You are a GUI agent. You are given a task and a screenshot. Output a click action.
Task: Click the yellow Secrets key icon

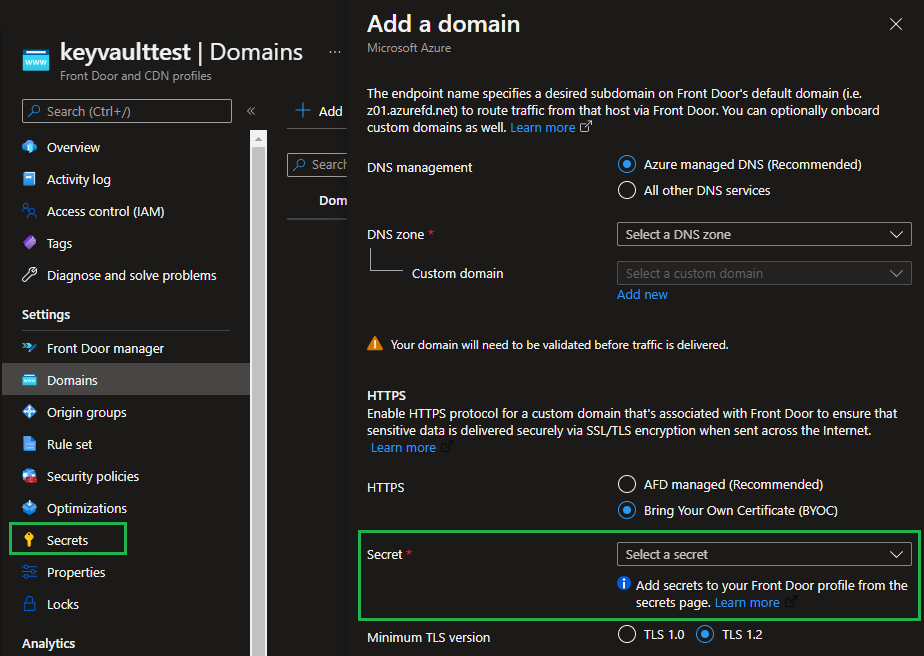pyautogui.click(x=29, y=540)
